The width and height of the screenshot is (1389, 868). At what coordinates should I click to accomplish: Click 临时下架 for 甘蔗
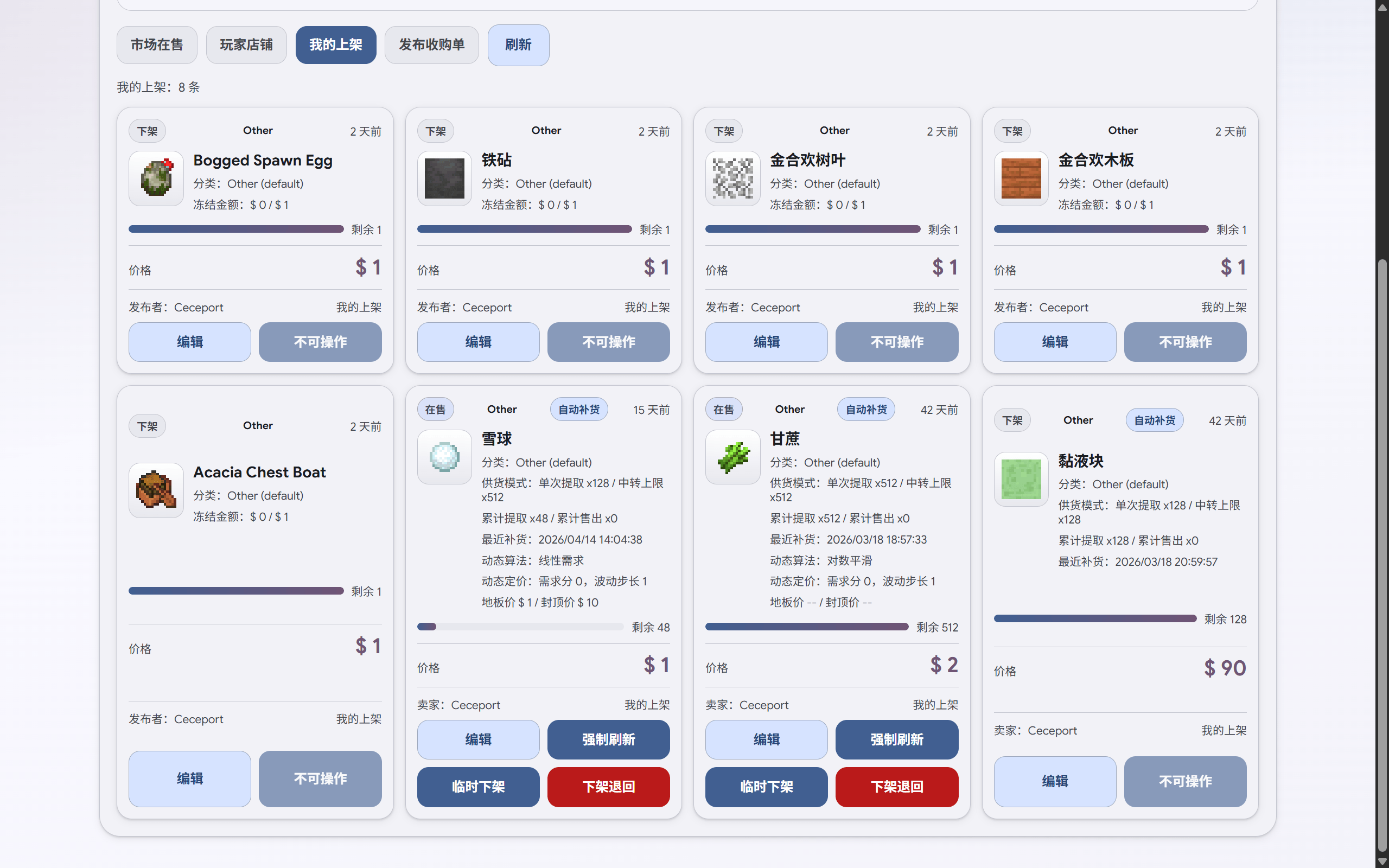pos(766,787)
